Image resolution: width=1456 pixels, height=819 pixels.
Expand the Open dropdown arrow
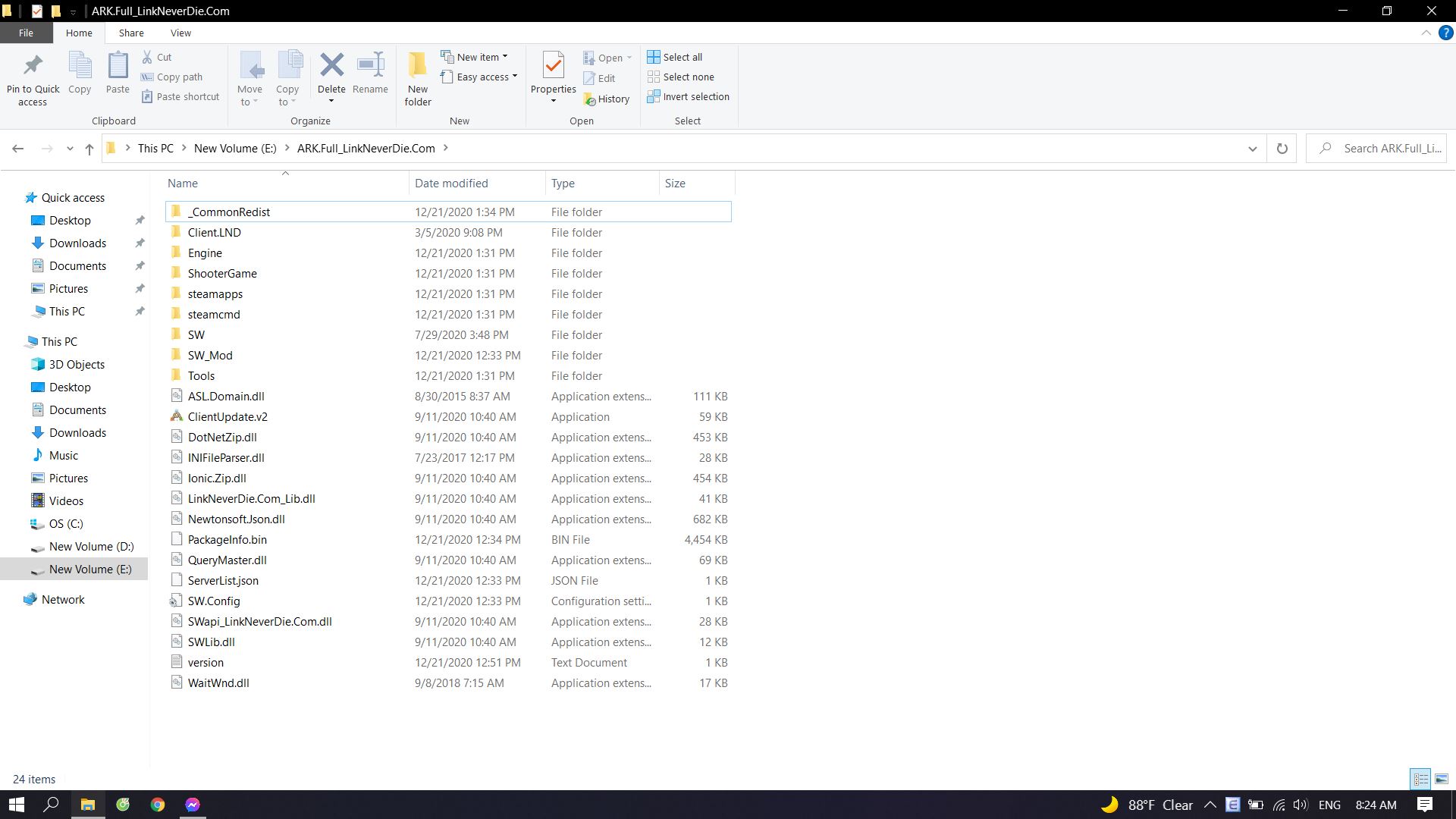(629, 57)
